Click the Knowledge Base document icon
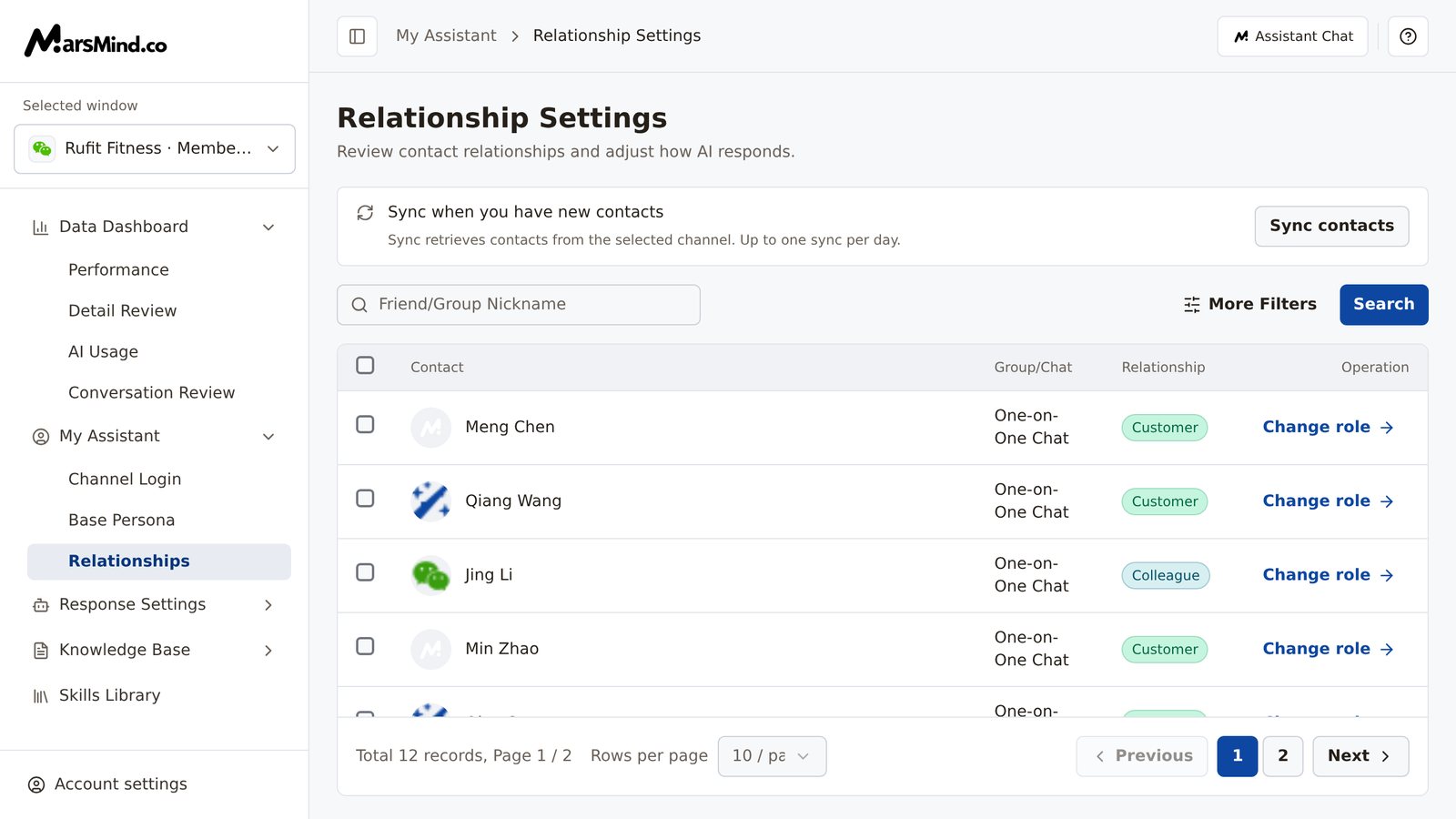Image resolution: width=1456 pixels, height=819 pixels. [40, 651]
